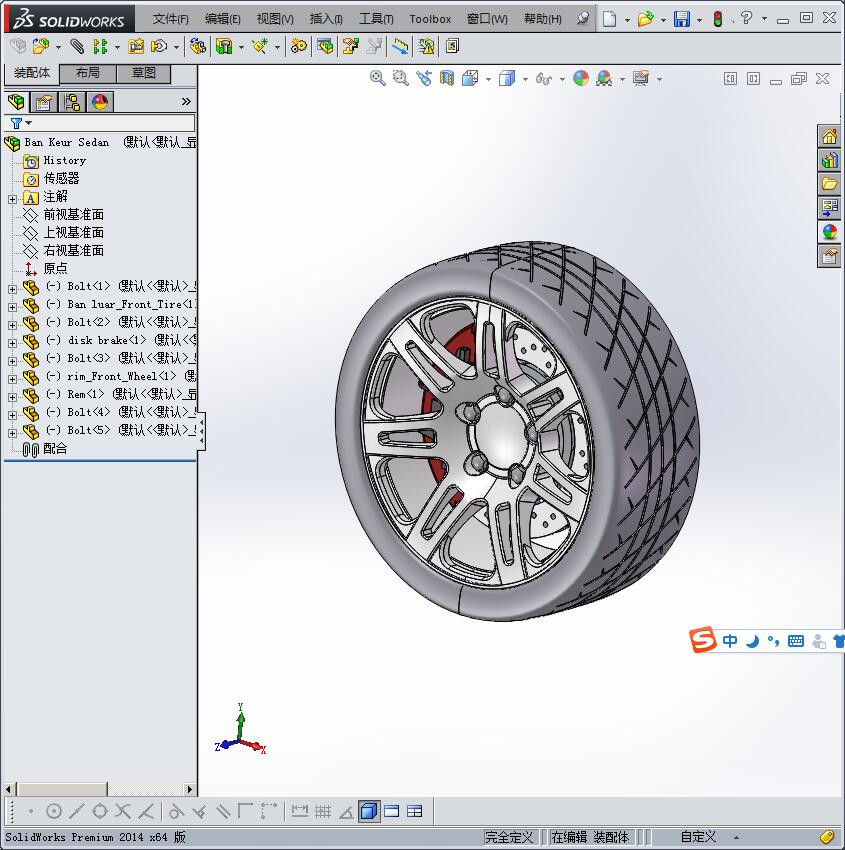Click the Interference Detection ruler icon
The image size is (845, 850).
click(400, 47)
